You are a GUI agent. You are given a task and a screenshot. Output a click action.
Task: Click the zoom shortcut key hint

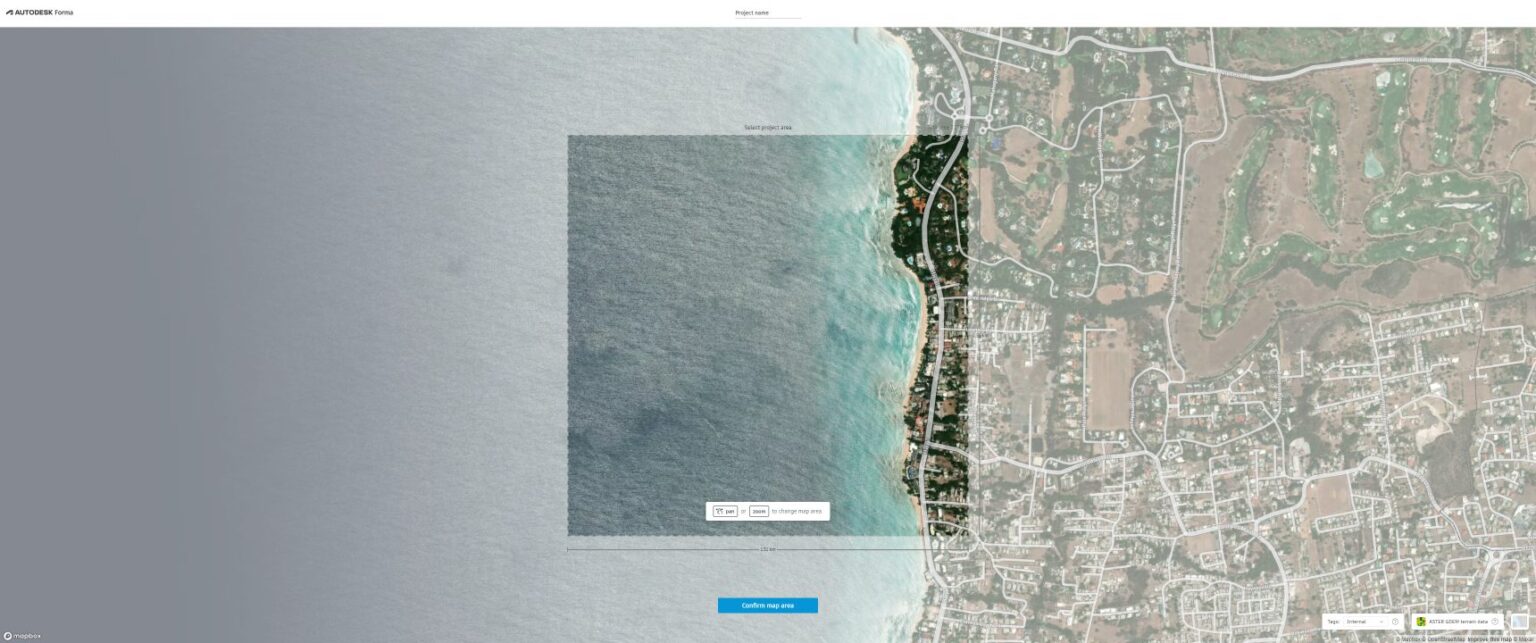point(757,511)
